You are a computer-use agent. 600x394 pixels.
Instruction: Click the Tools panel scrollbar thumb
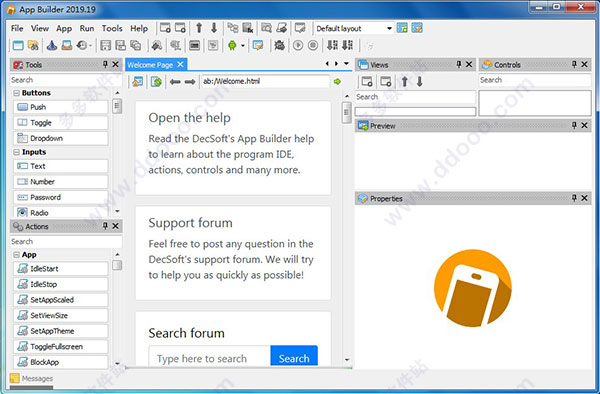point(117,106)
